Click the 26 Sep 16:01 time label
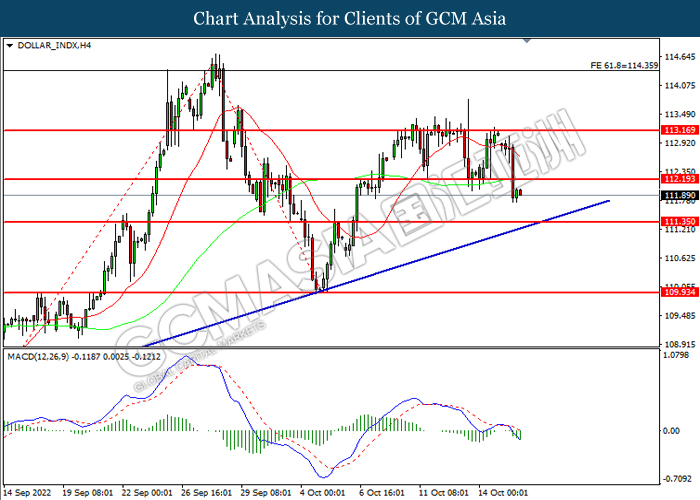The image size is (700, 500). (207, 493)
